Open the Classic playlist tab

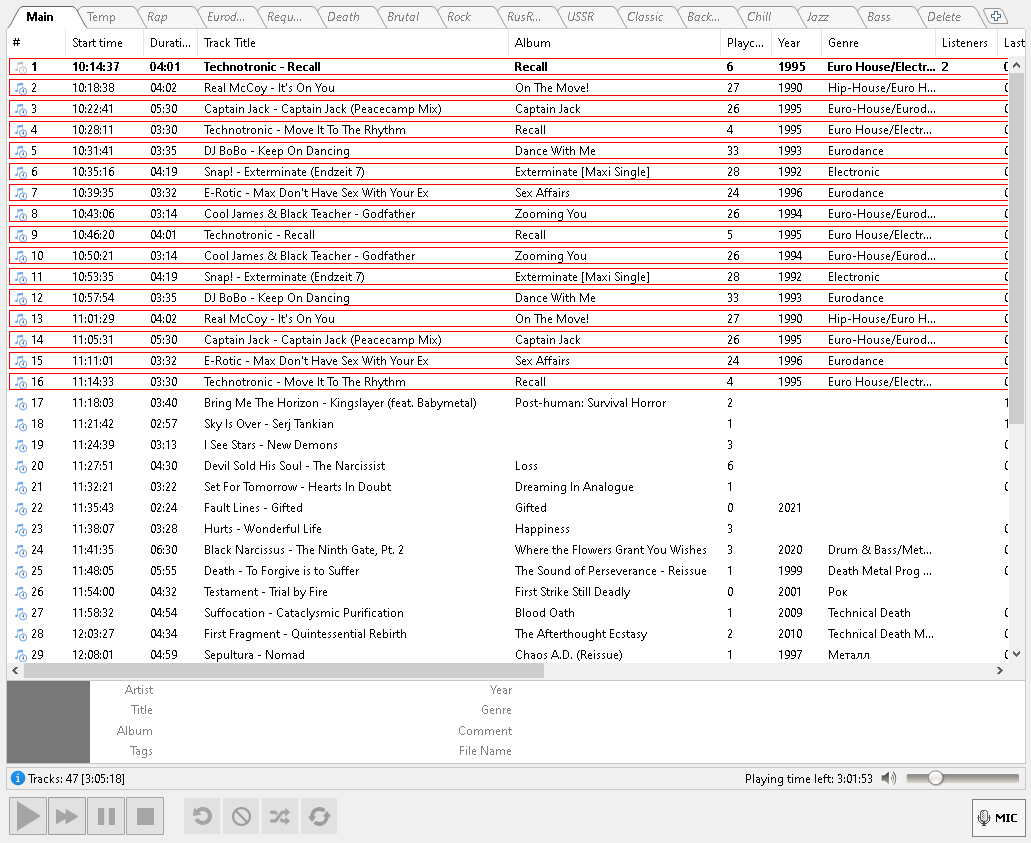[644, 17]
